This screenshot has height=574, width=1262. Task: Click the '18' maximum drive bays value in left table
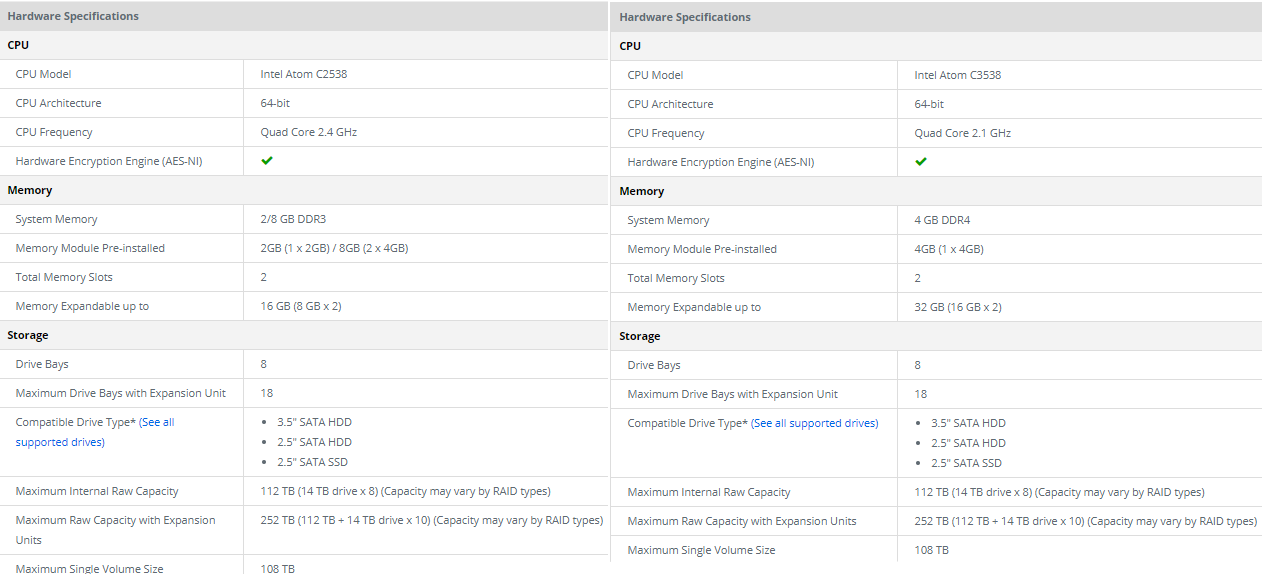[267, 393]
